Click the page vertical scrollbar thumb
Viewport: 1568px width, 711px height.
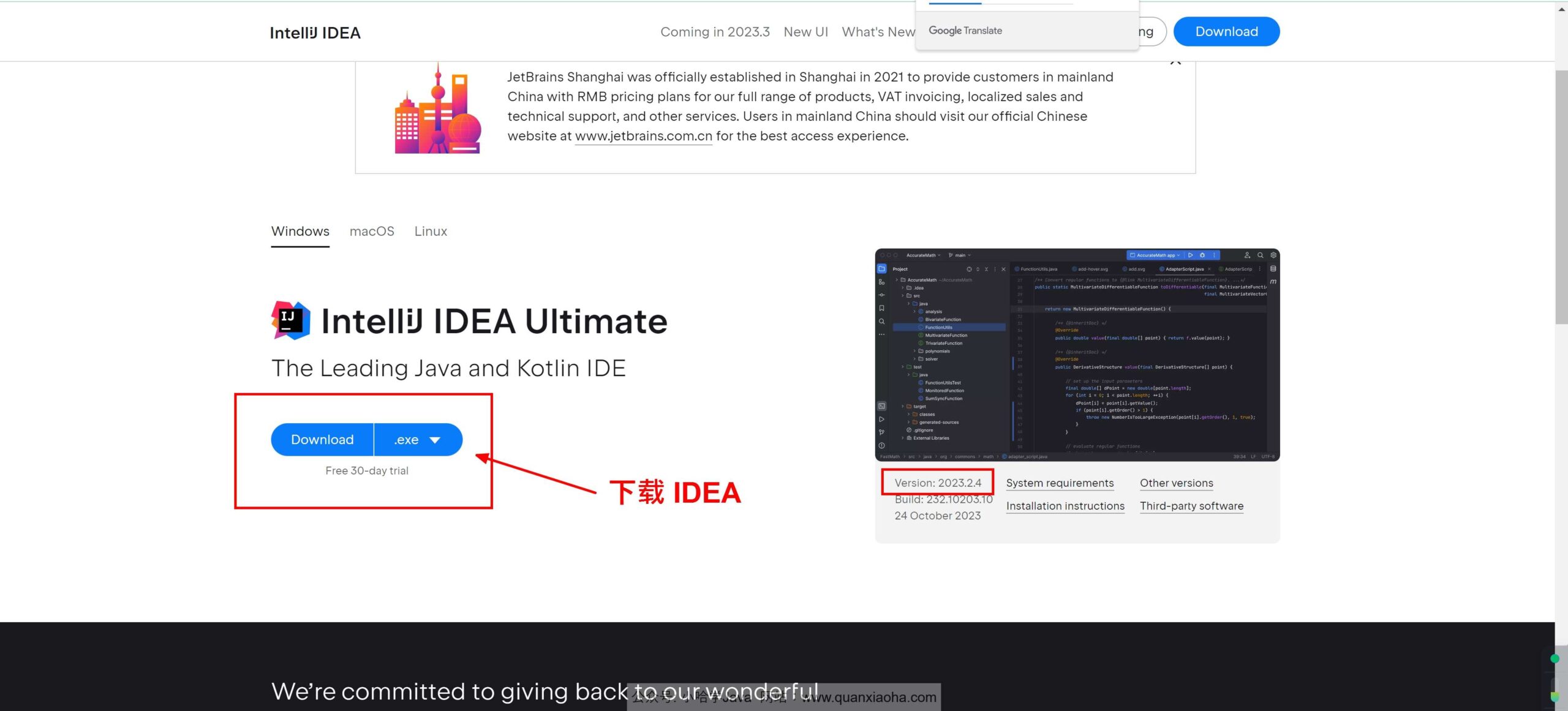click(x=1561, y=196)
